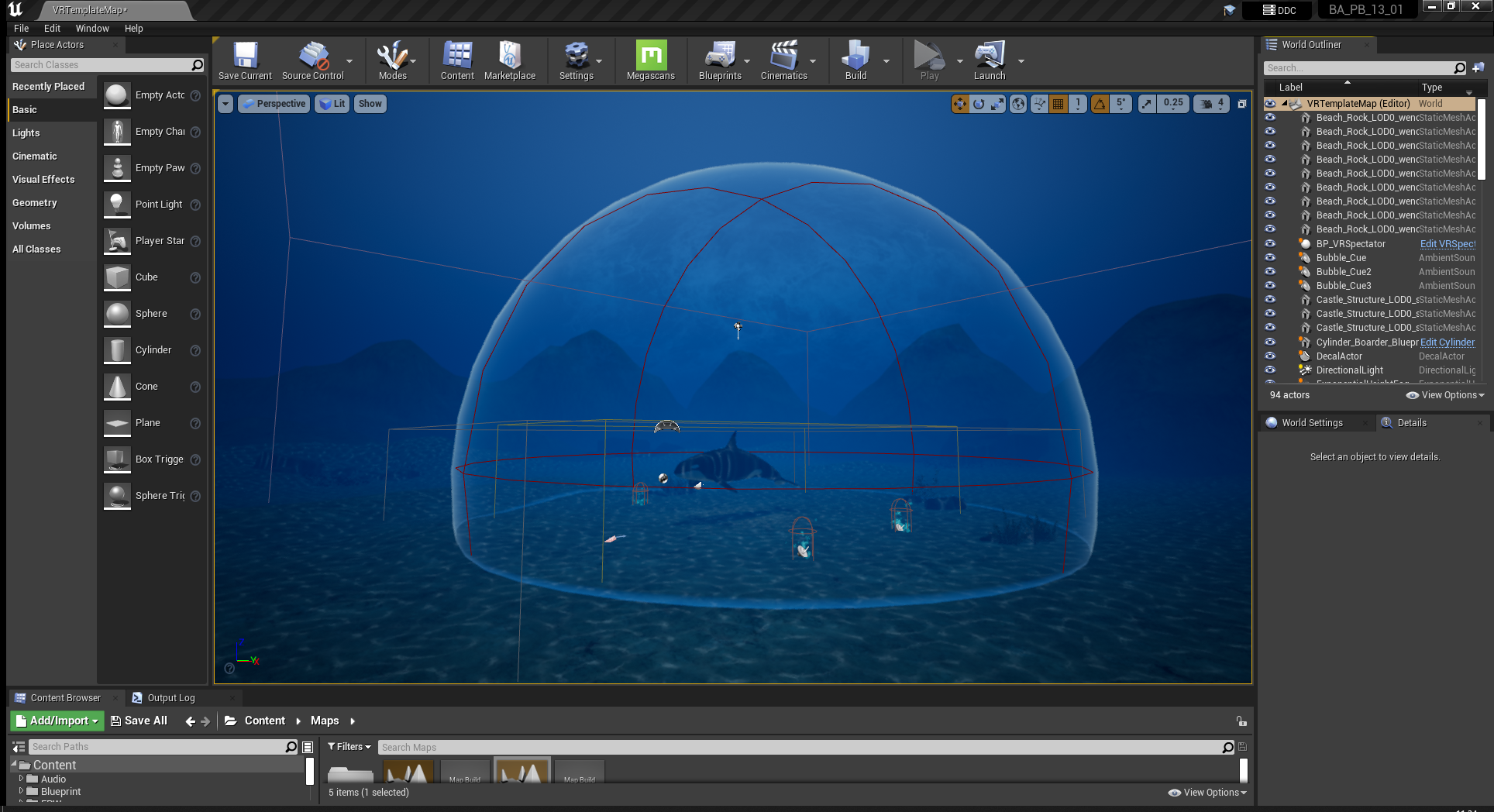Image resolution: width=1494 pixels, height=812 pixels.
Task: Toggle visibility of DirectionalLight actor
Action: pos(1270,370)
